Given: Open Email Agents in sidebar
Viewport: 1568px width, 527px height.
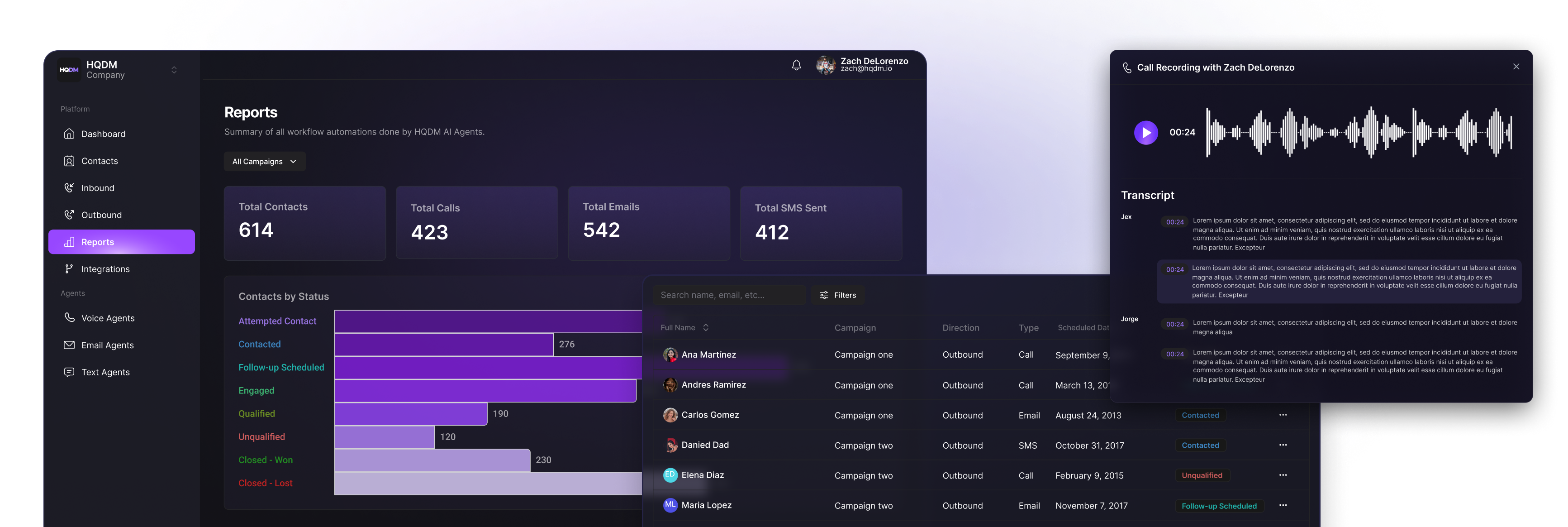Looking at the screenshot, I should (x=107, y=345).
